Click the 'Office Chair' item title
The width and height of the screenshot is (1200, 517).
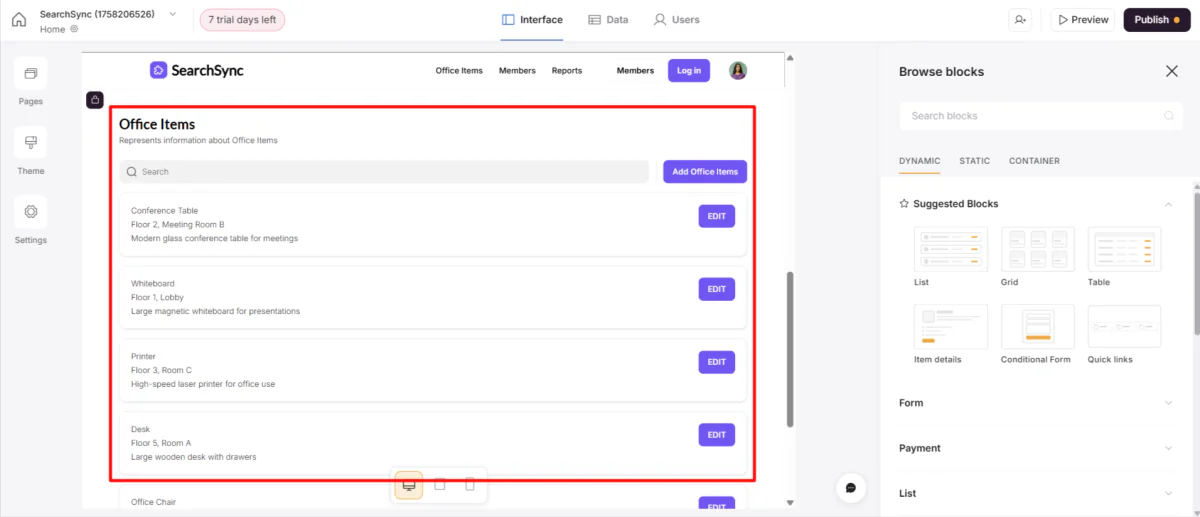[153, 502]
